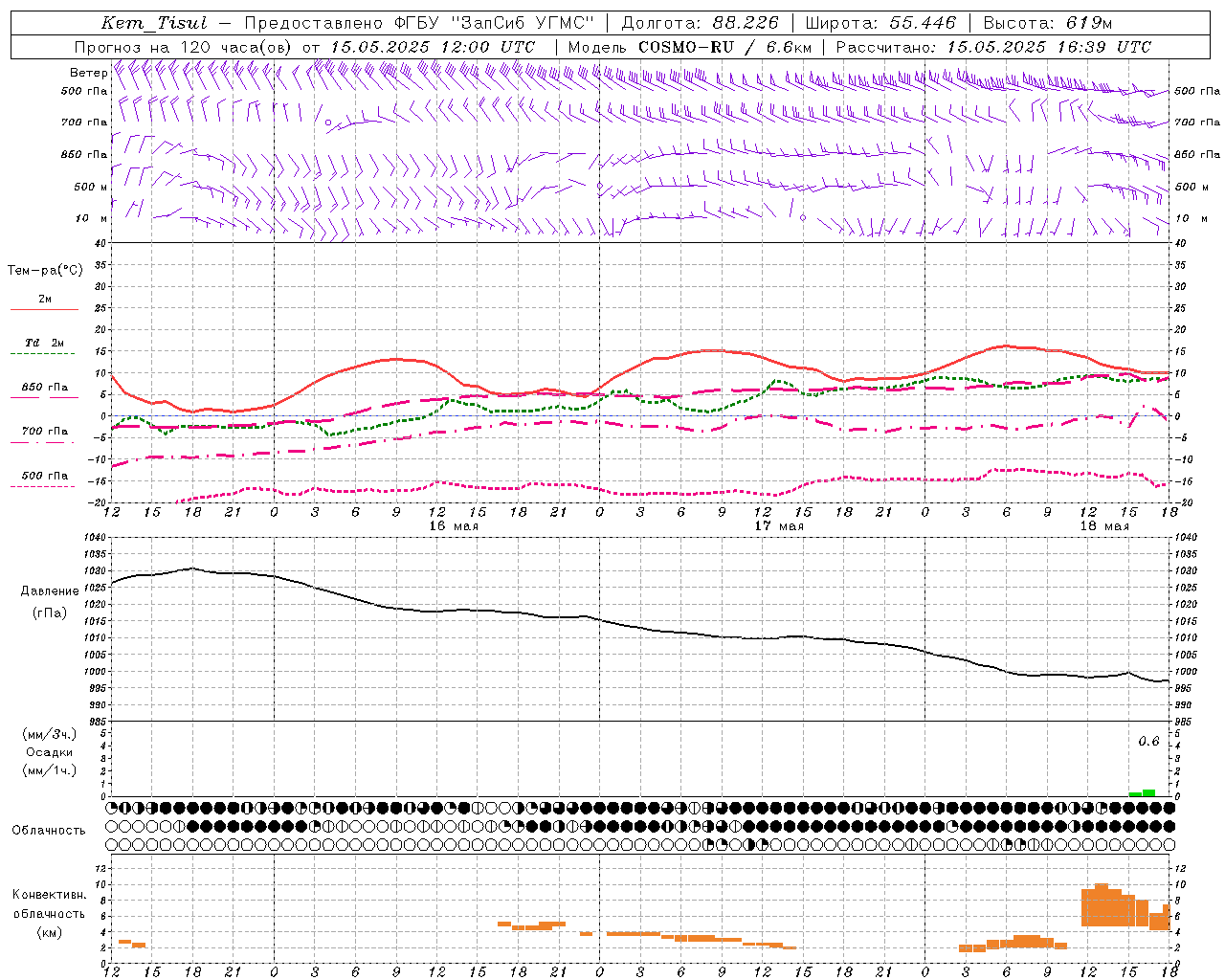Image resolution: width=1225 pixels, height=980 pixels.
Task: Click the station name Kem_Tisul
Action: [154, 23]
